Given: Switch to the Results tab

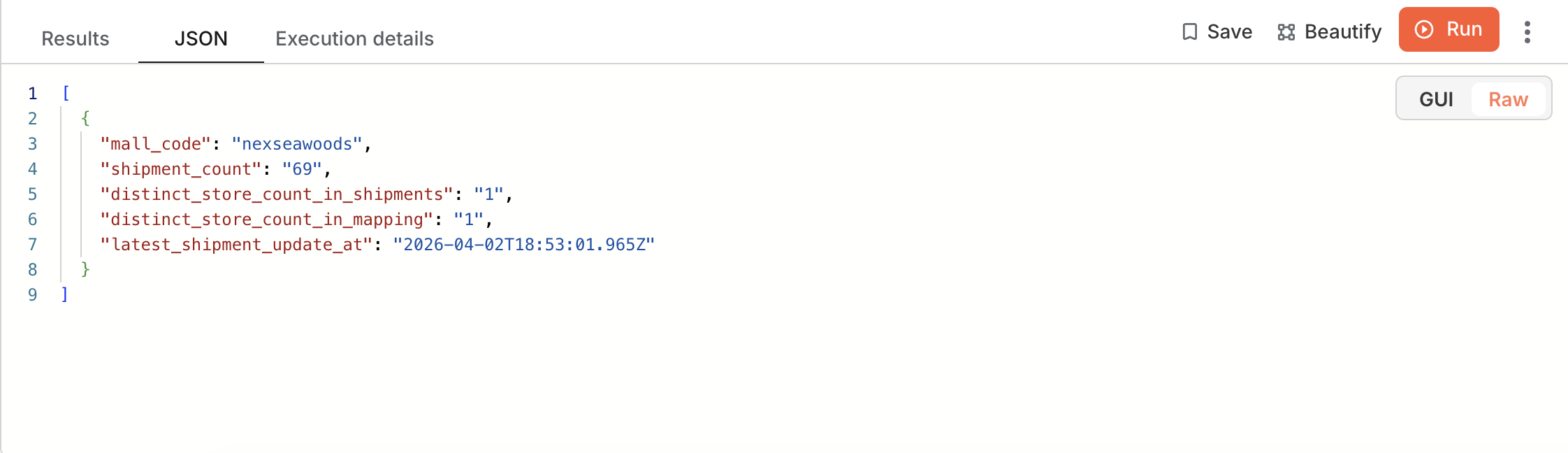Looking at the screenshot, I should click(74, 38).
